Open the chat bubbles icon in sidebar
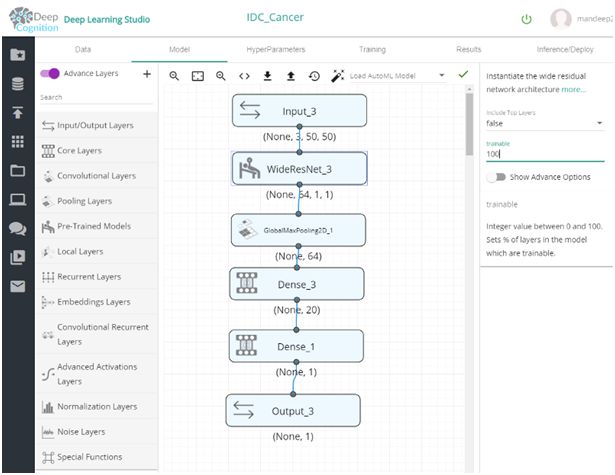The height and width of the screenshot is (475, 615). tap(17, 228)
